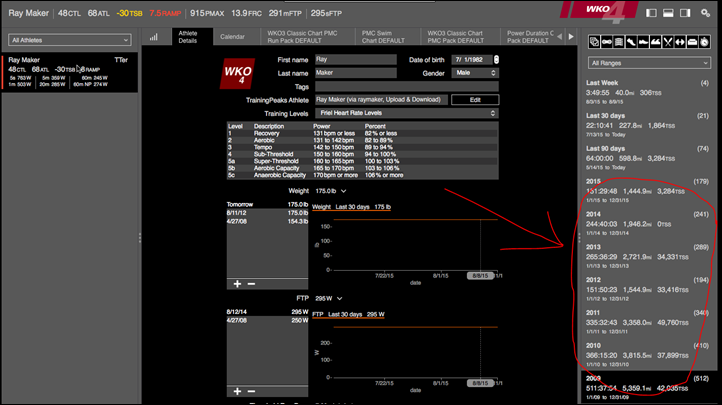Image resolution: width=722 pixels, height=405 pixels.
Task: Switch to Athlete Details tab
Action: [x=192, y=37]
